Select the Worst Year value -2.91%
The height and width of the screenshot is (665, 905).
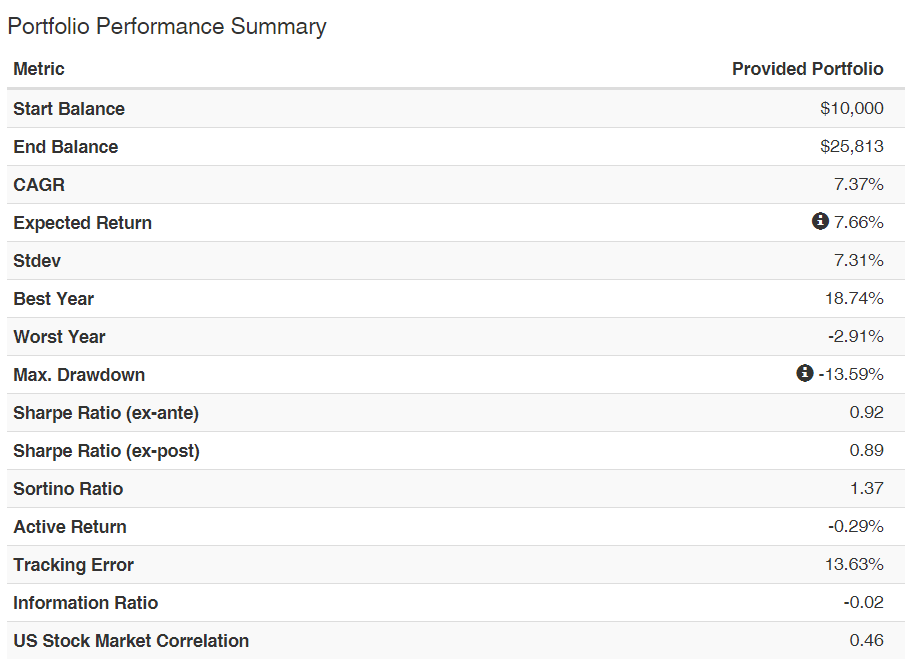point(855,337)
